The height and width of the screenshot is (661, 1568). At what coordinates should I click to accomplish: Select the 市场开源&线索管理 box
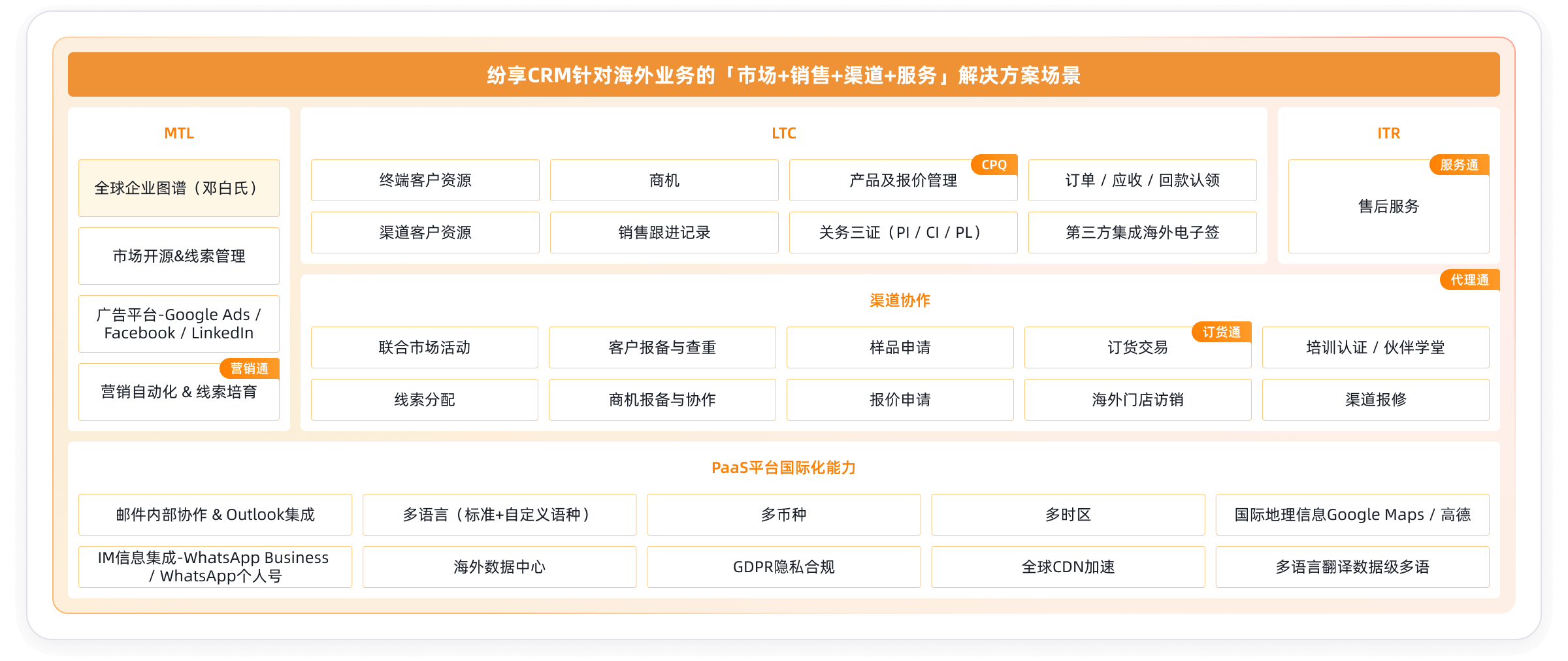pos(178,256)
